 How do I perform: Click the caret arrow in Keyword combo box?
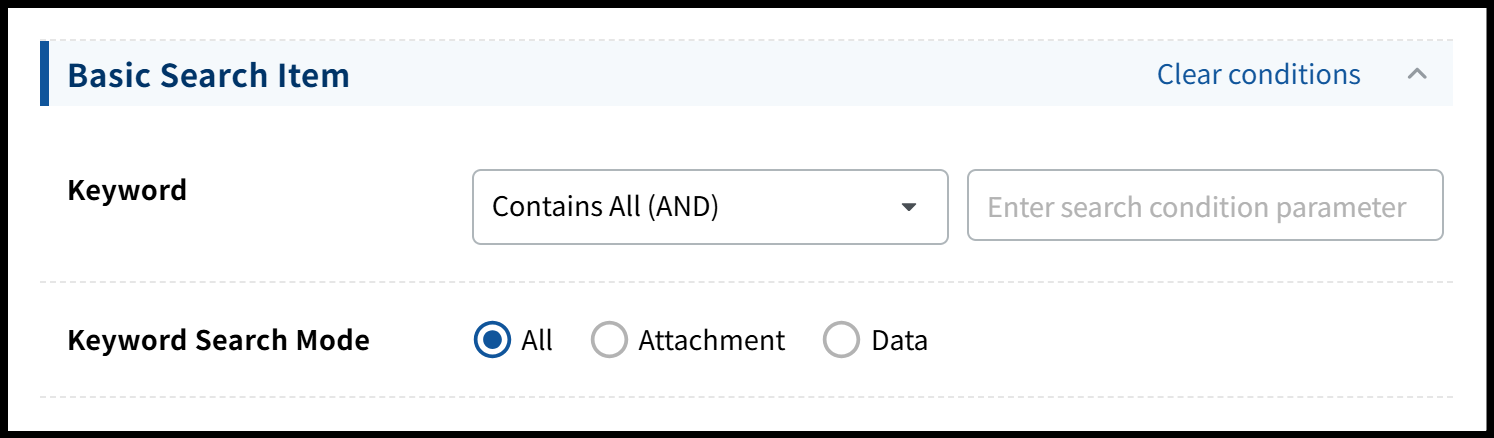pos(908,207)
